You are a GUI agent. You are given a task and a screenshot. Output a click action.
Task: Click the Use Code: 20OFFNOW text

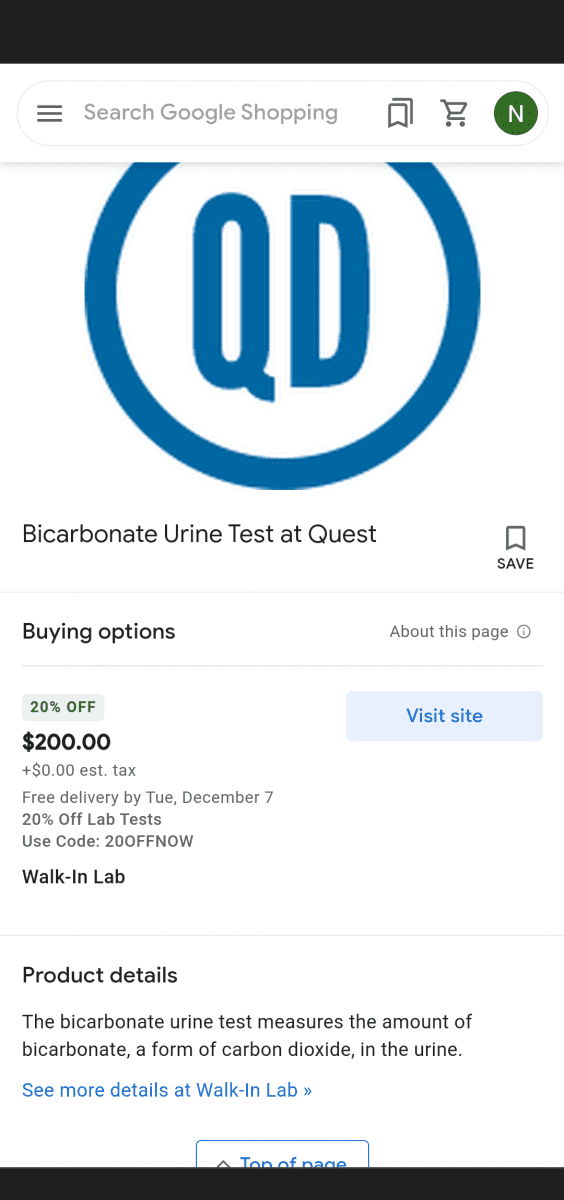tap(108, 841)
